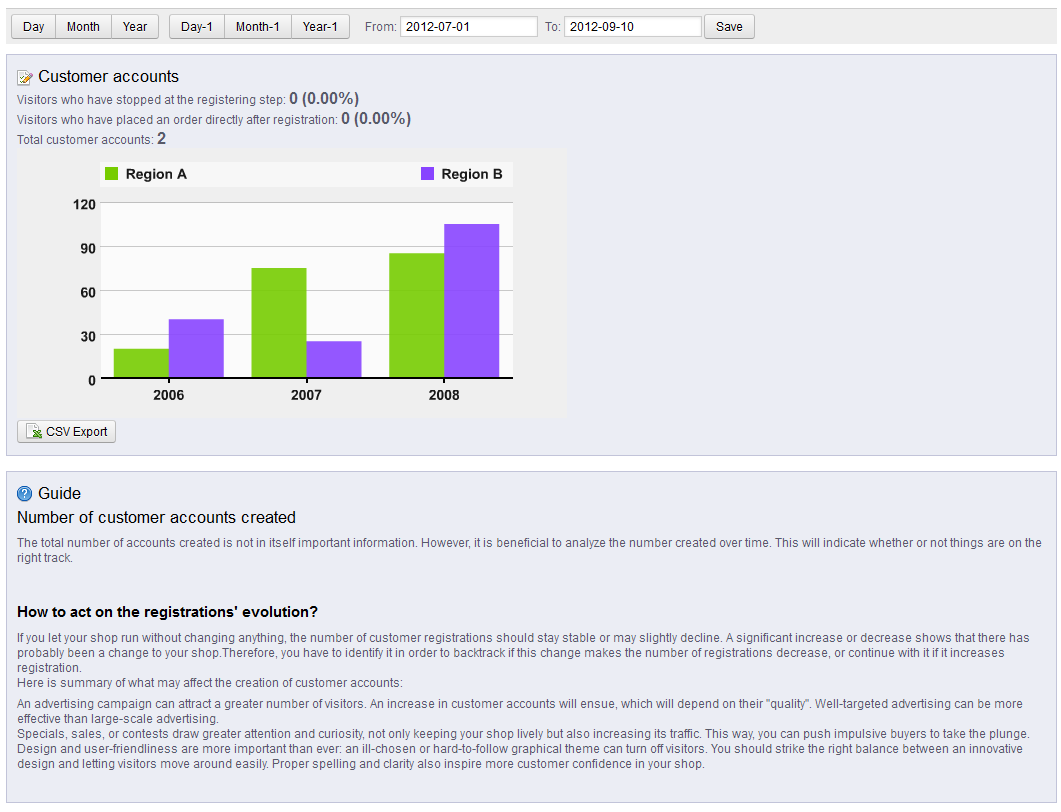The height and width of the screenshot is (812, 1061).
Task: Click the 2008 Region A green bar
Action: [416, 316]
